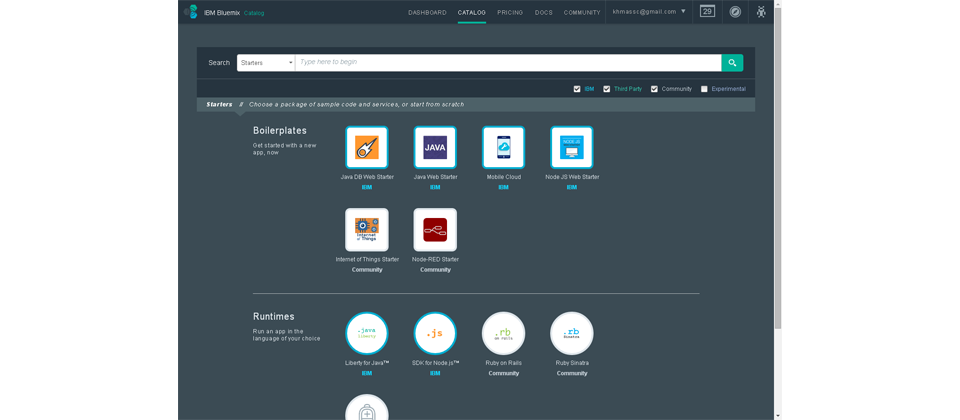Toggle the IBM filter checkbox

[577, 89]
